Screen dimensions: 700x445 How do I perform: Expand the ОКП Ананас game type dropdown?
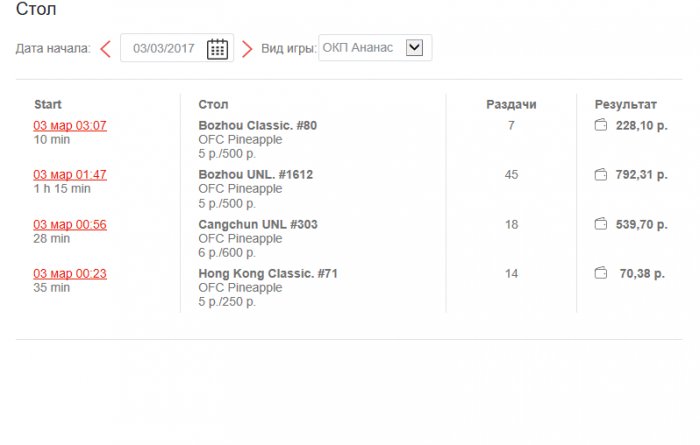pyautogui.click(x=415, y=47)
